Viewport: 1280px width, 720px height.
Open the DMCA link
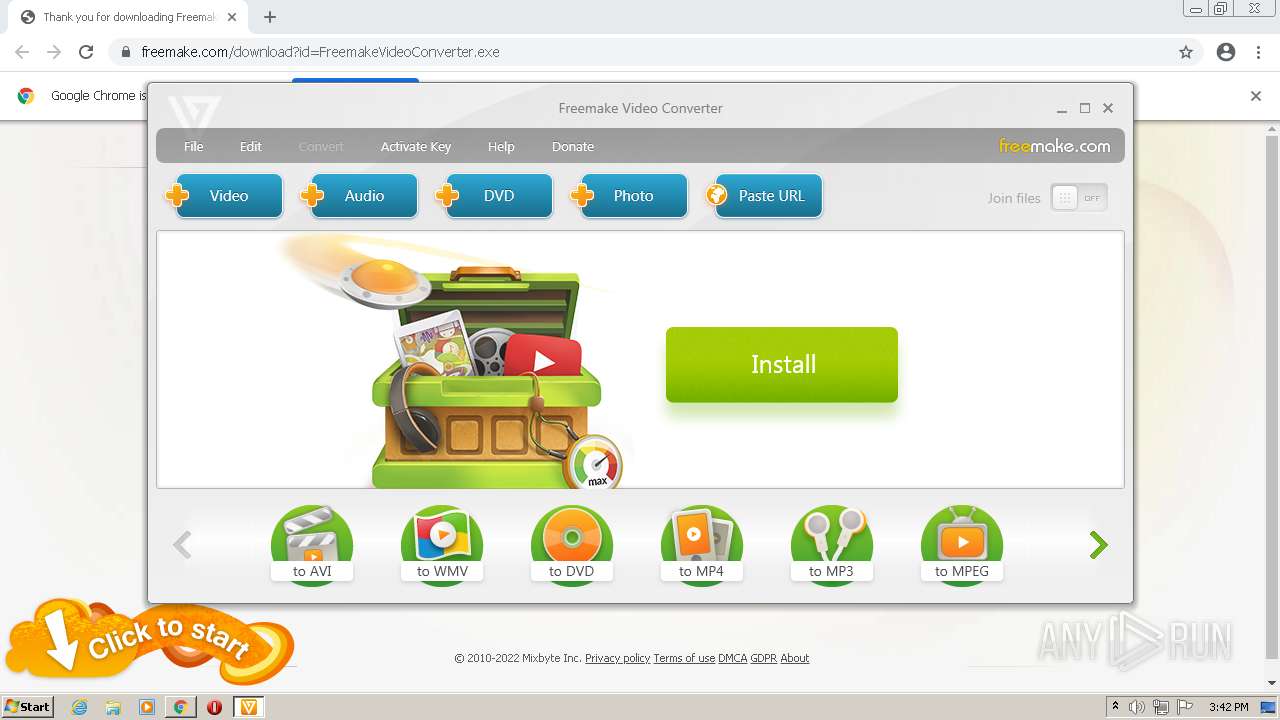[x=733, y=658]
